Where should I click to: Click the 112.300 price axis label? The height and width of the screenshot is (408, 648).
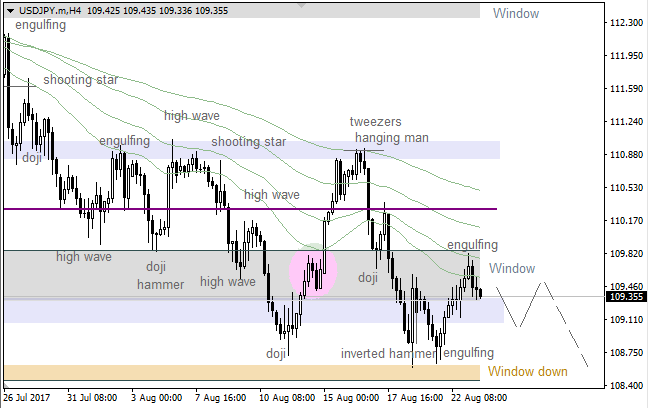(x=625, y=23)
